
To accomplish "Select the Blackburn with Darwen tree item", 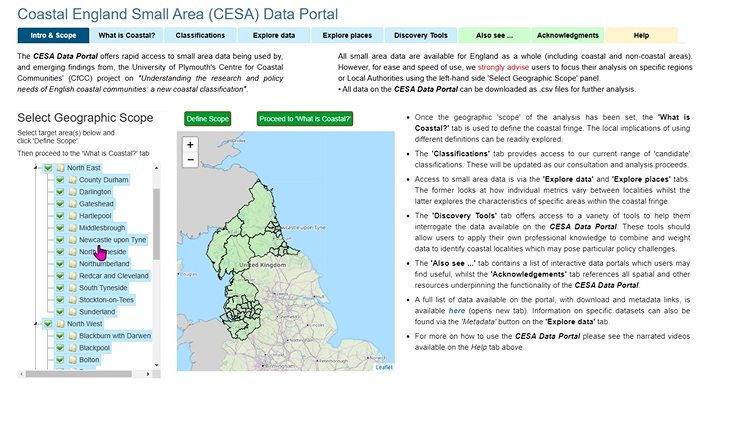I will 115,336.
